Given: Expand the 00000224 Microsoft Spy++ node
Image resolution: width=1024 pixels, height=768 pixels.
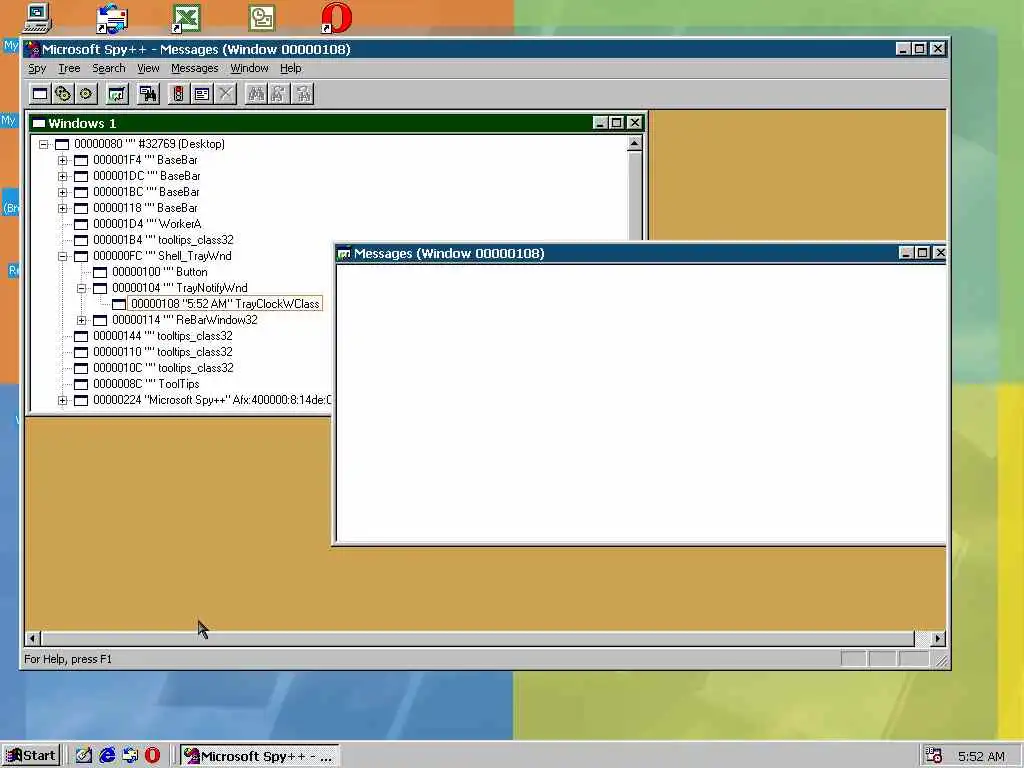Looking at the screenshot, I should (x=63, y=400).
